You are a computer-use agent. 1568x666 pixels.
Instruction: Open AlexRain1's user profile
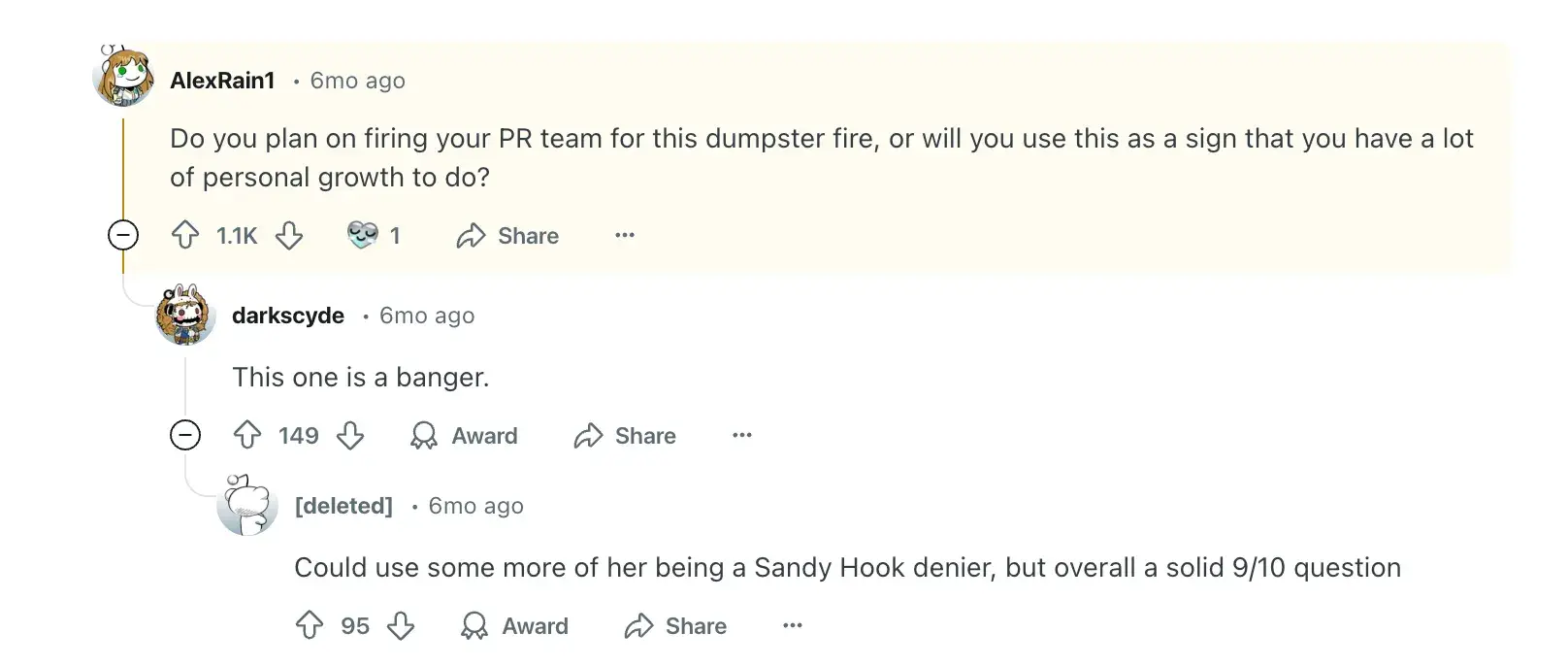coord(222,81)
